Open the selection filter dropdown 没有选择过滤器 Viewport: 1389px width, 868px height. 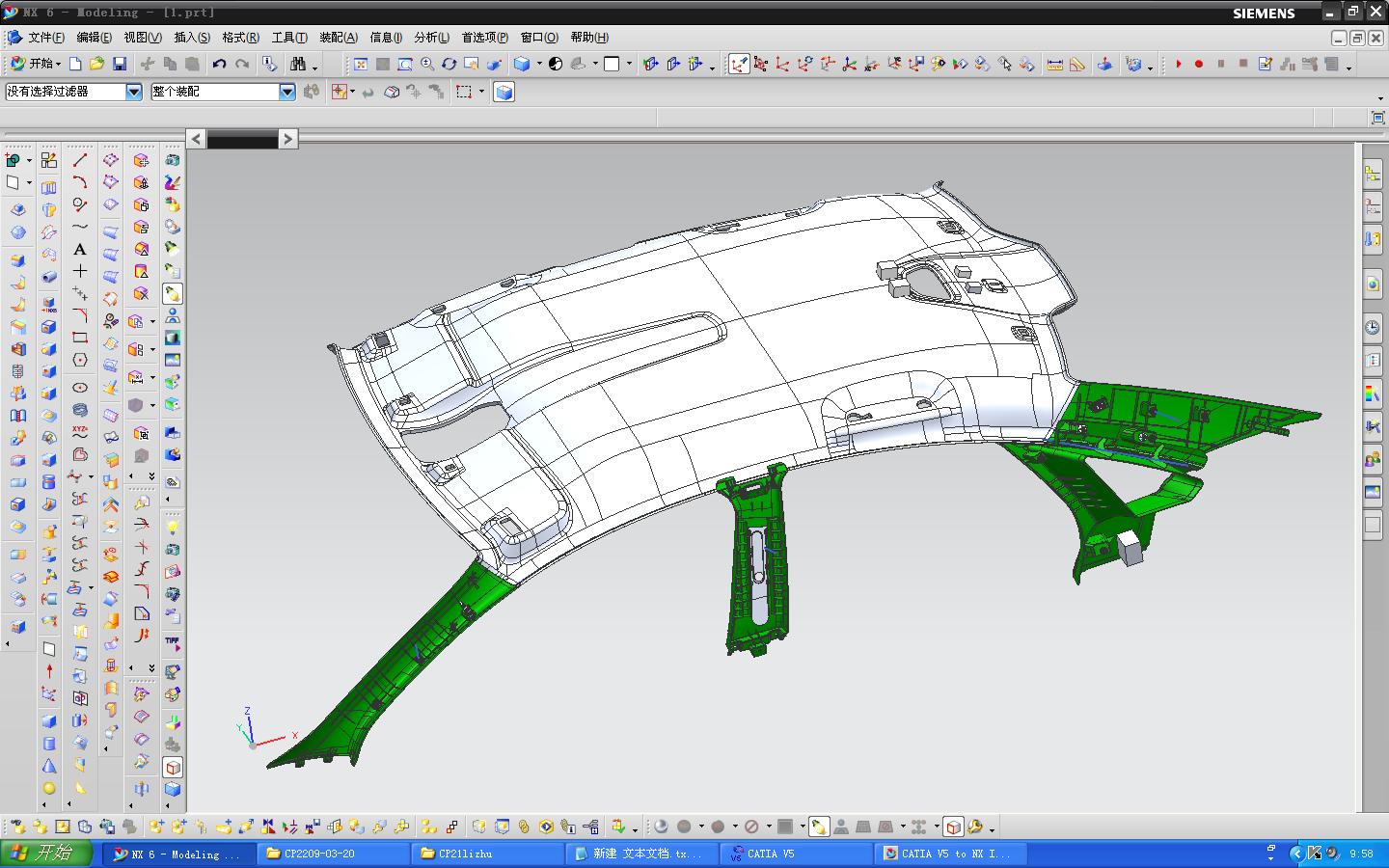tap(134, 92)
